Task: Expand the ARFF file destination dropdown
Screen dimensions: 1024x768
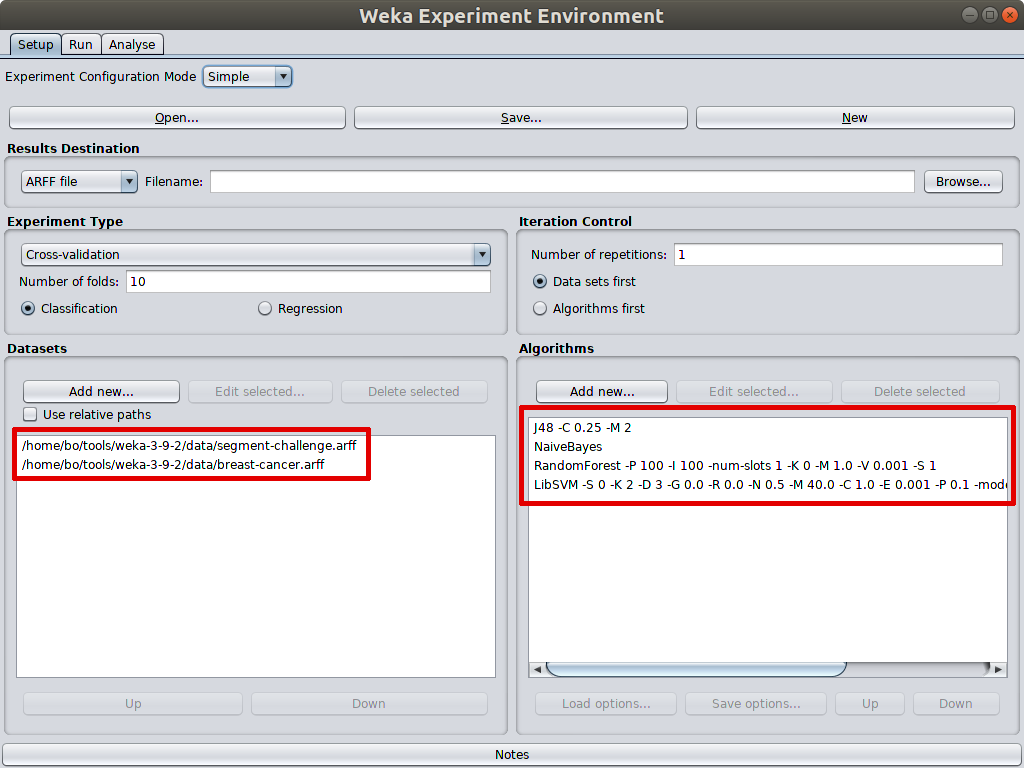Action: point(79,182)
